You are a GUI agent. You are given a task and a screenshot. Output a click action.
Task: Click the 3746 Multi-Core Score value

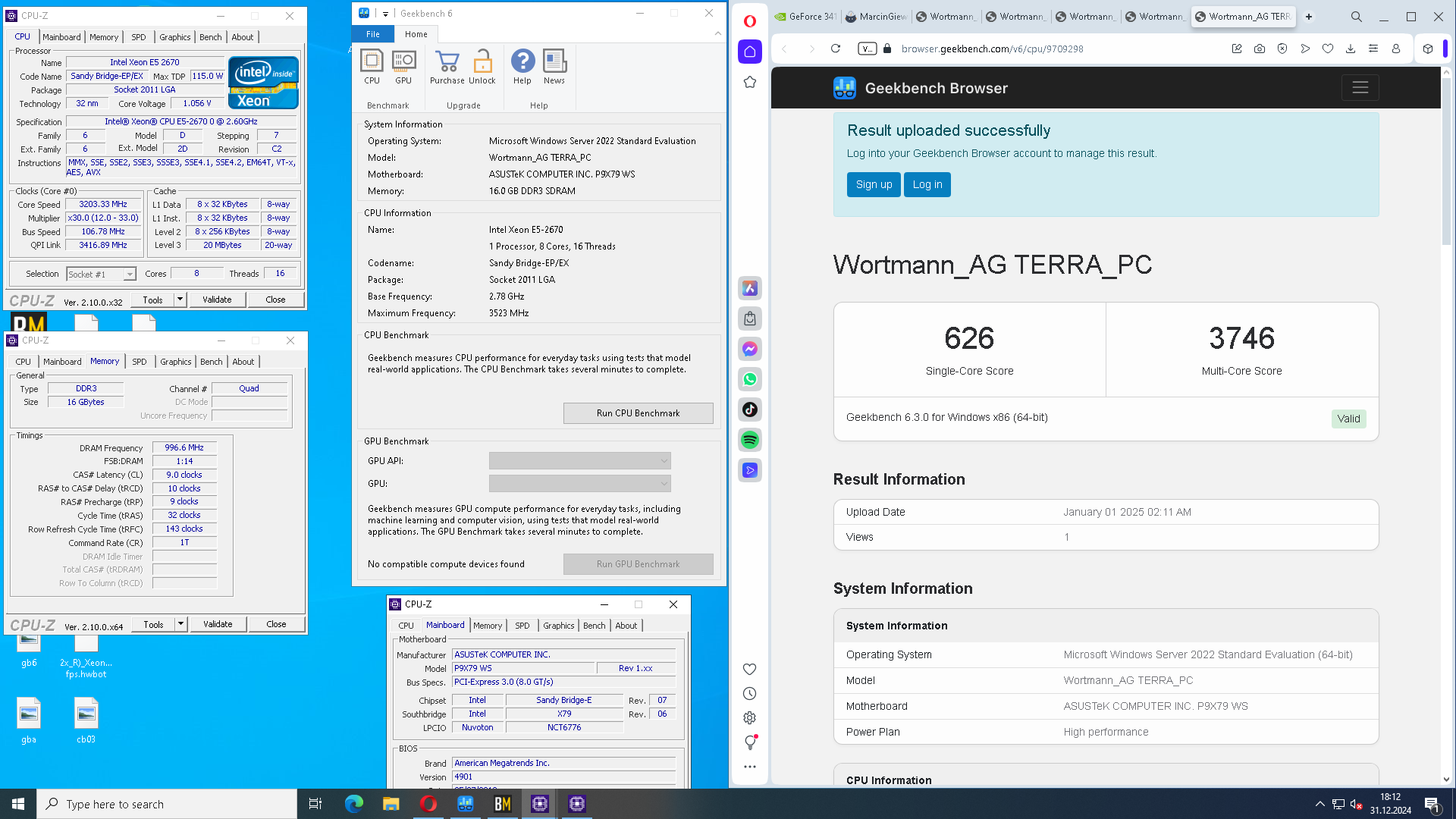1241,338
